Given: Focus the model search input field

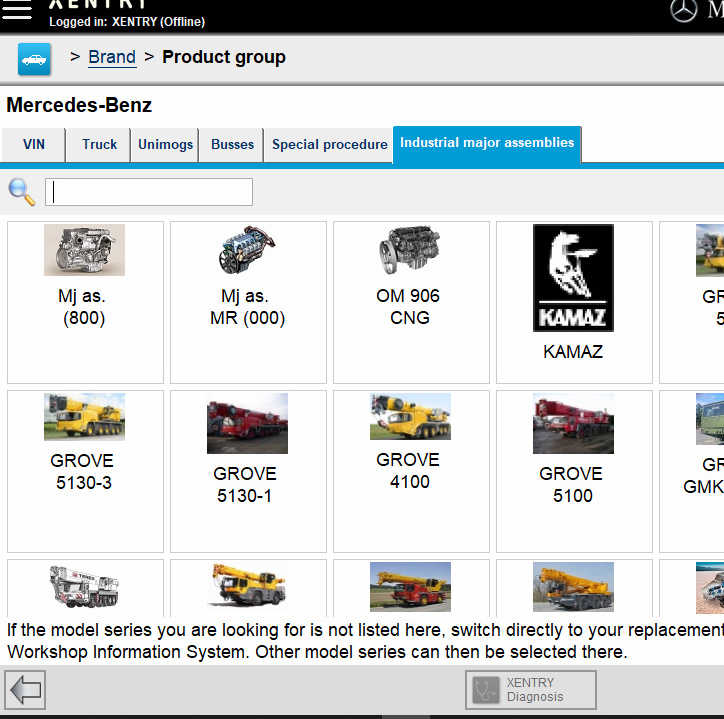Looking at the screenshot, I should pos(149,192).
